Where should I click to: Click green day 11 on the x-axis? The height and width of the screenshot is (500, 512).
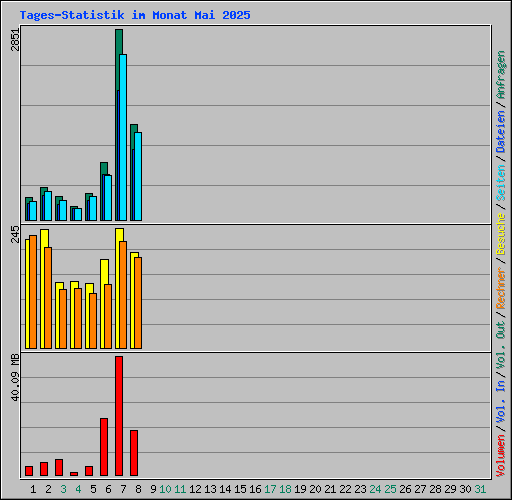180,489
